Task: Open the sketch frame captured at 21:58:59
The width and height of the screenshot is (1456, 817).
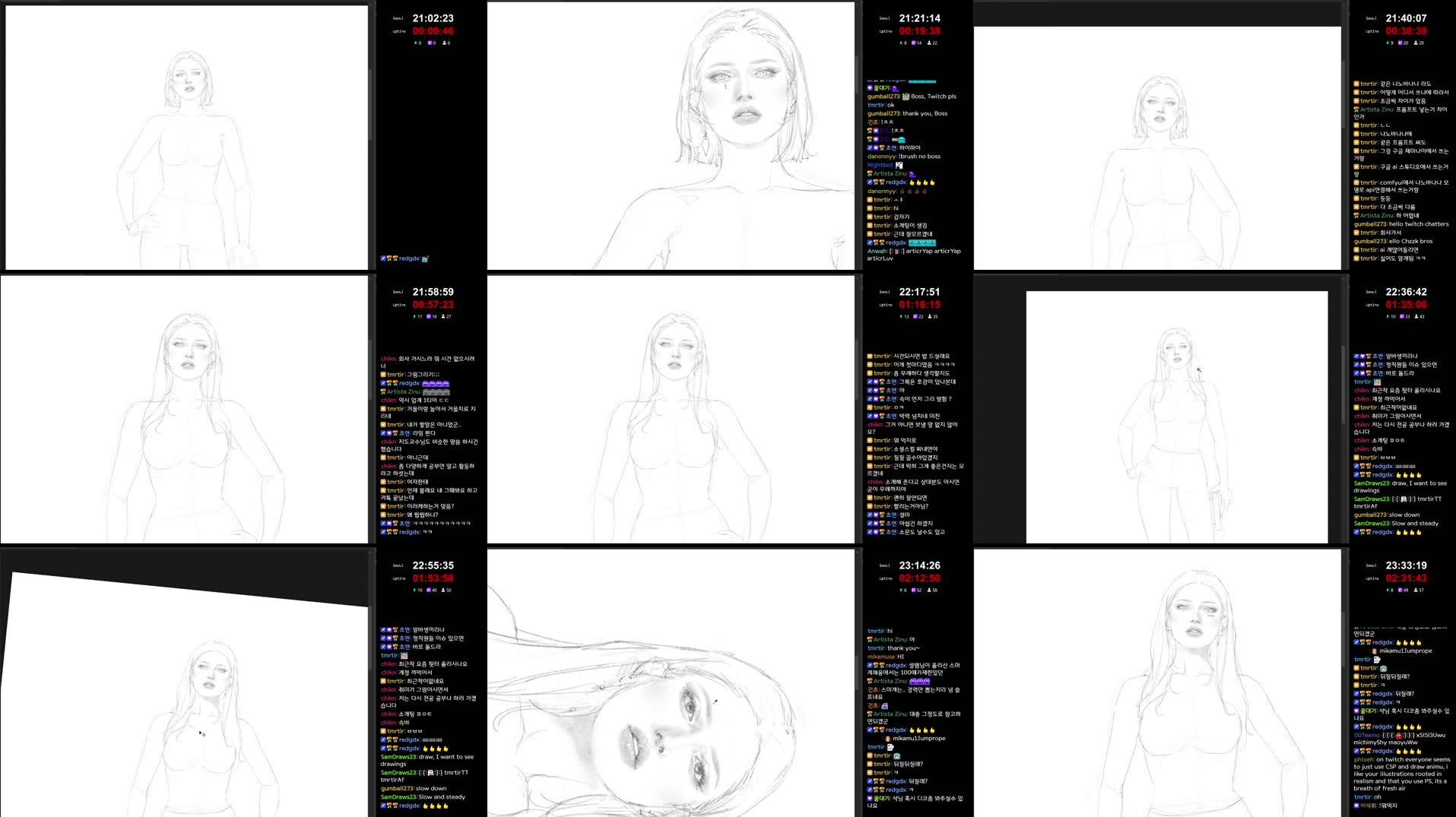Action: tap(184, 410)
